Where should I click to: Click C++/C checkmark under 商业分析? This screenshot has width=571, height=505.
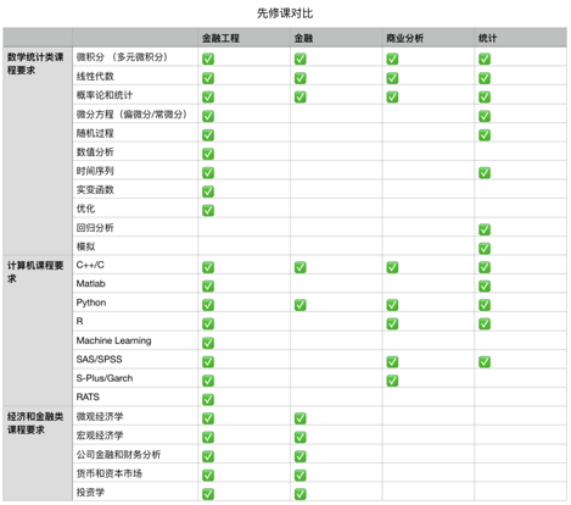point(393,267)
